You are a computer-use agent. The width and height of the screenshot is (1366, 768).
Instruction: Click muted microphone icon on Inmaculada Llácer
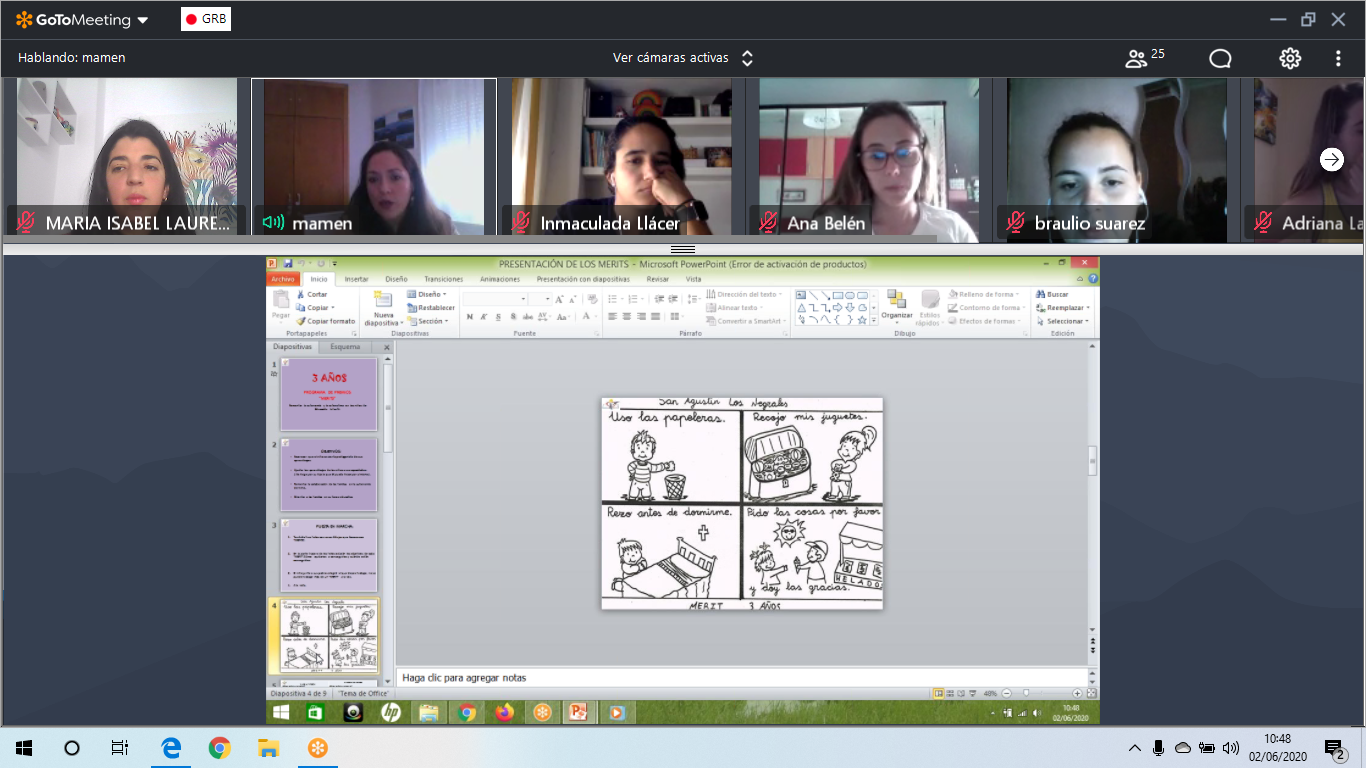tap(521, 222)
